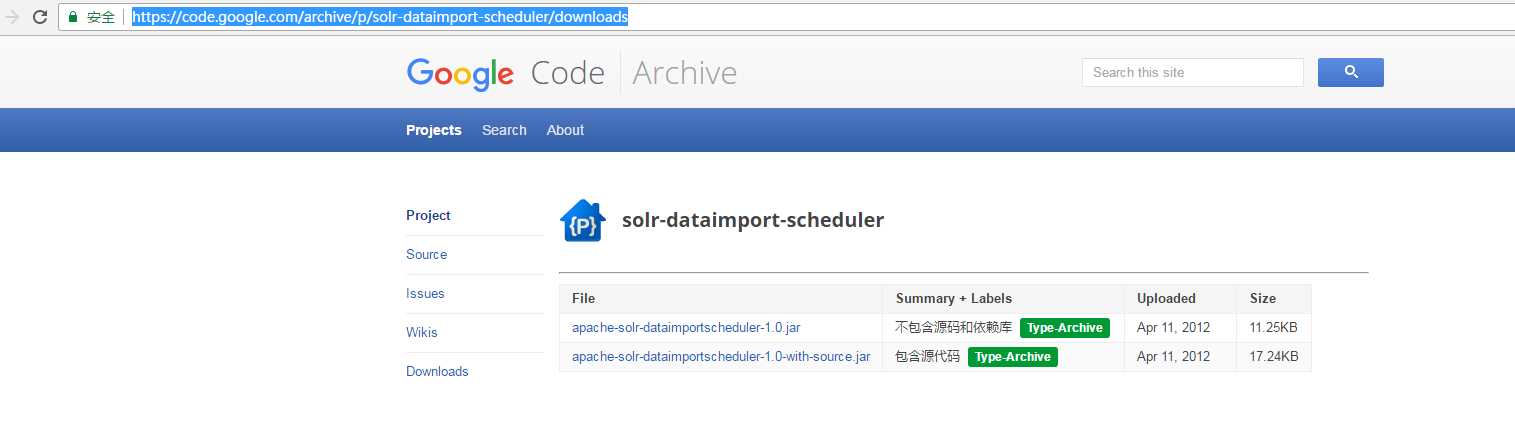Open Issues in the sidebar
The height and width of the screenshot is (421, 1515).
425,293
